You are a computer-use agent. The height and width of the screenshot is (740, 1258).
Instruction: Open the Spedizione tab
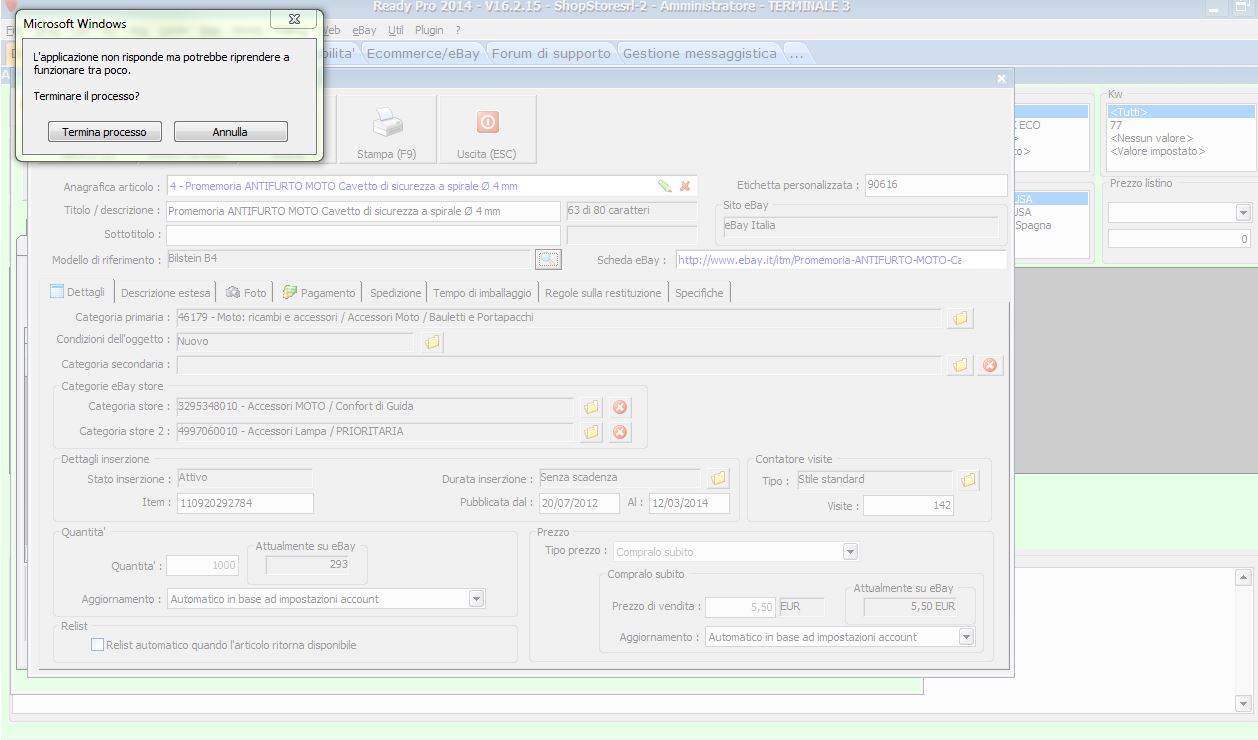point(395,293)
